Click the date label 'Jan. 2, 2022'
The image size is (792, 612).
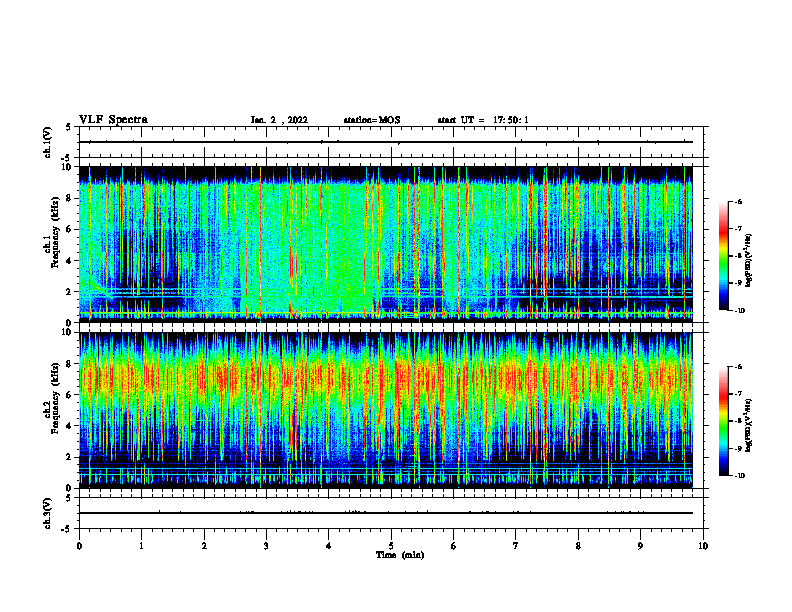point(279,120)
